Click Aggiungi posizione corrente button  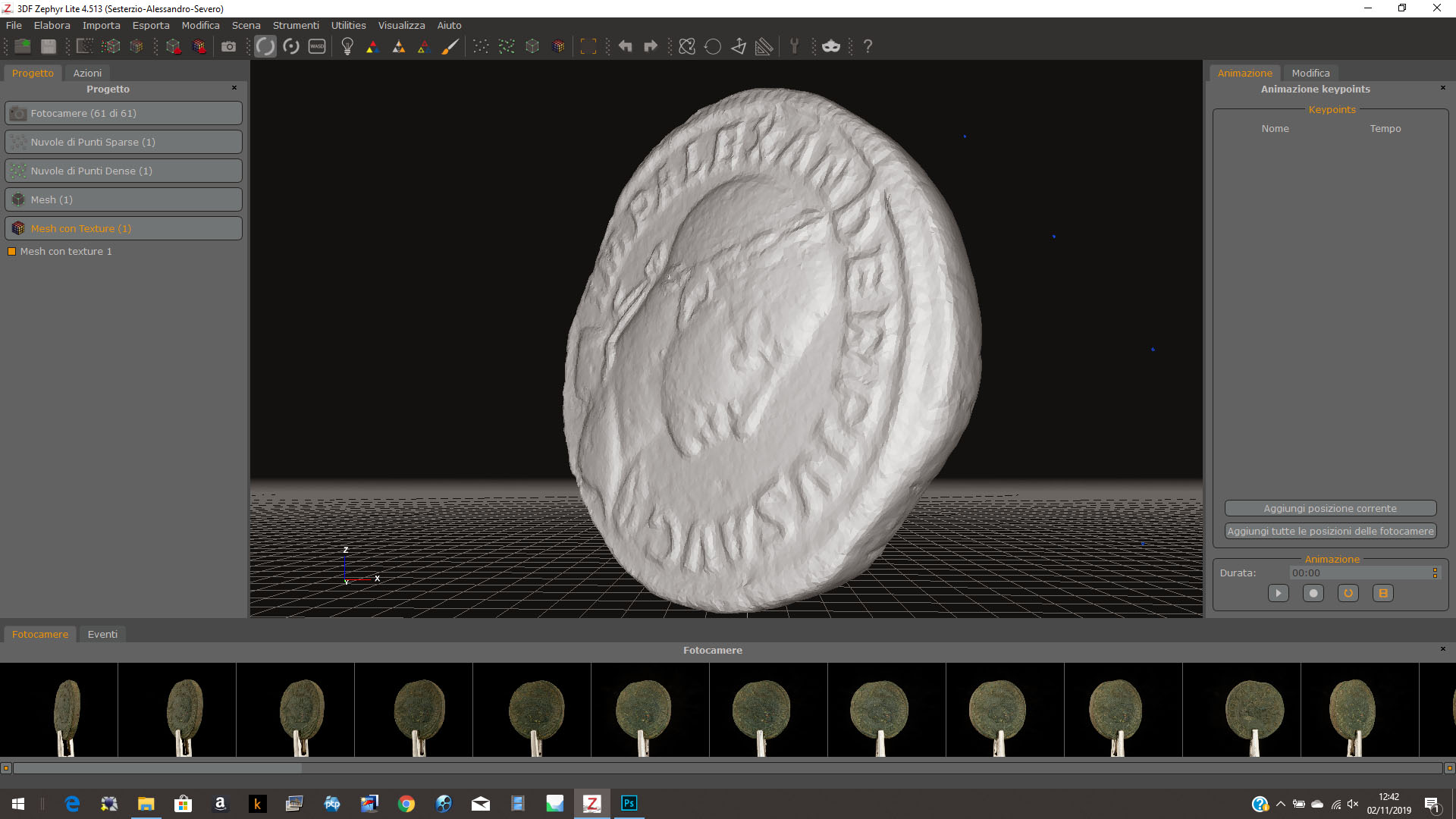(1330, 508)
